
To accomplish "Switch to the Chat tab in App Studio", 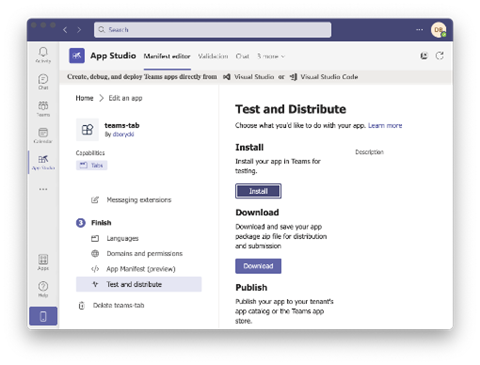I will coord(242,56).
